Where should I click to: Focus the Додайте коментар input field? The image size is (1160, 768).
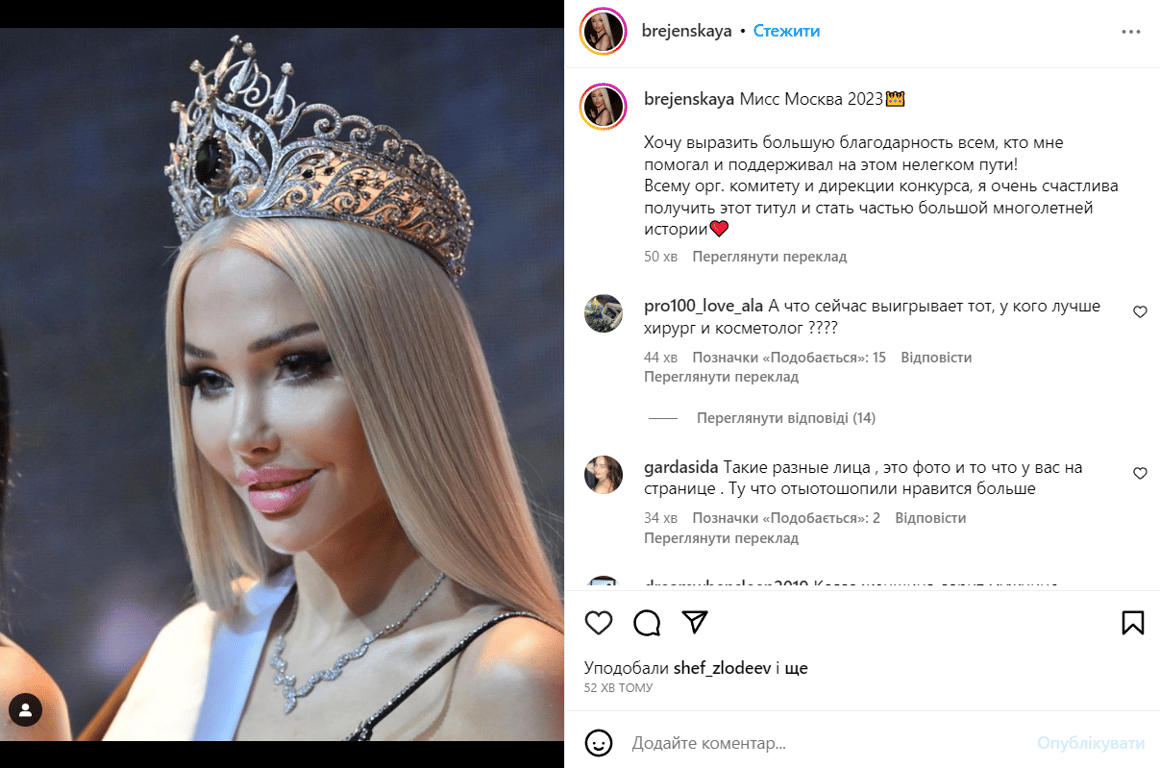821,743
